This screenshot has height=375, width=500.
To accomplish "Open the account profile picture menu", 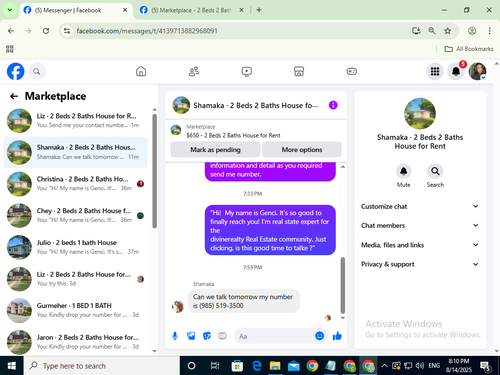I will click(477, 71).
